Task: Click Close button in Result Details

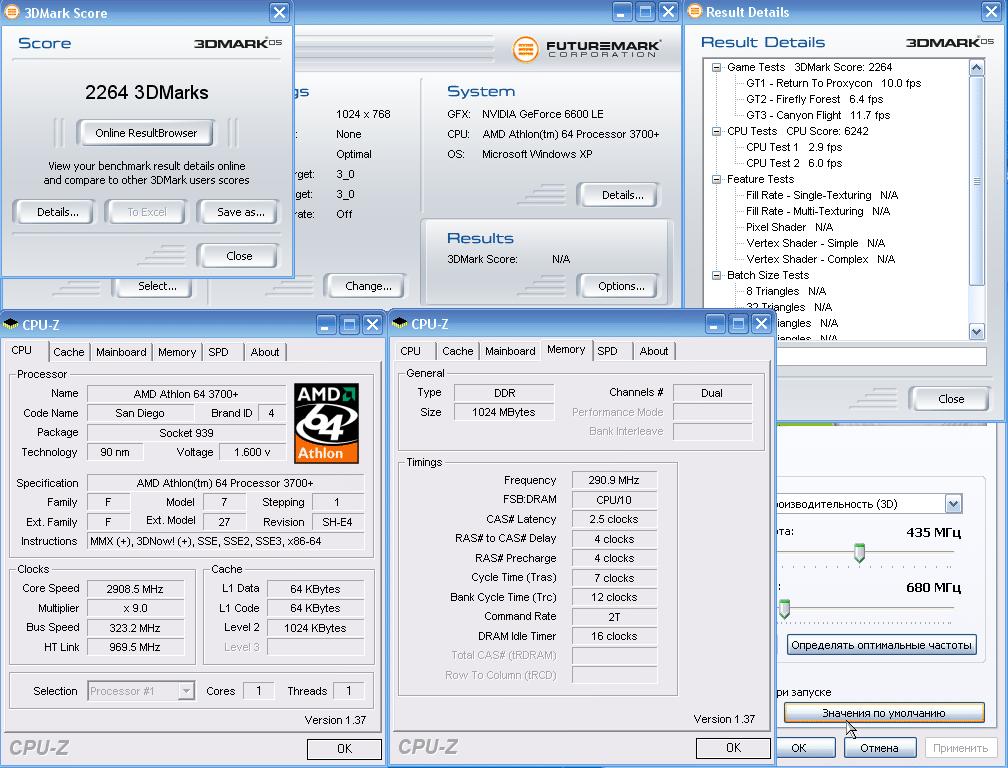Action: pyautogui.click(x=951, y=399)
